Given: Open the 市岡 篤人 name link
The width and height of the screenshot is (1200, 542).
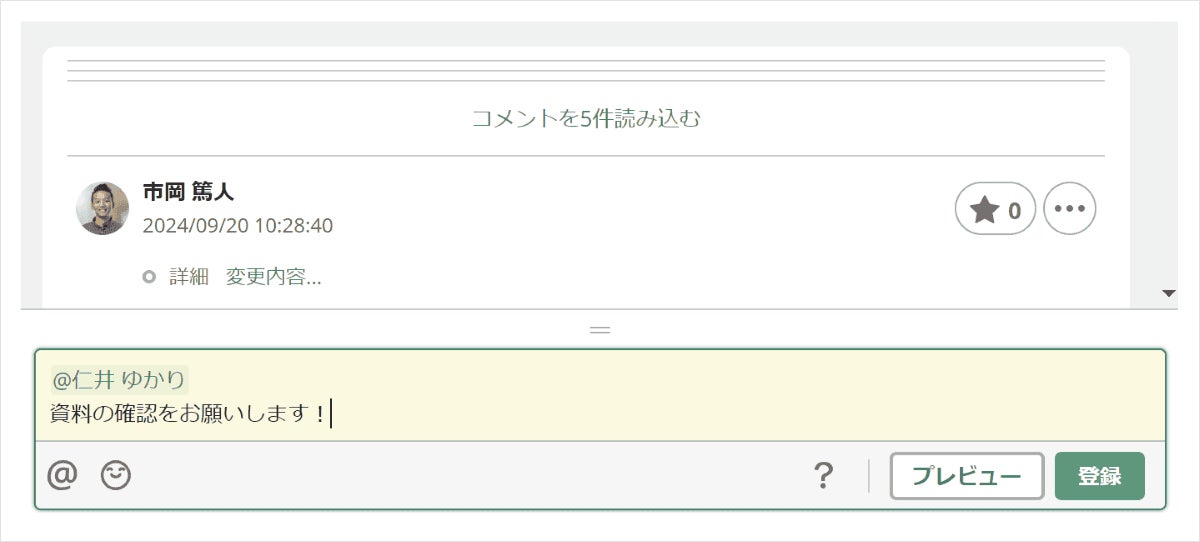Looking at the screenshot, I should point(188,192).
